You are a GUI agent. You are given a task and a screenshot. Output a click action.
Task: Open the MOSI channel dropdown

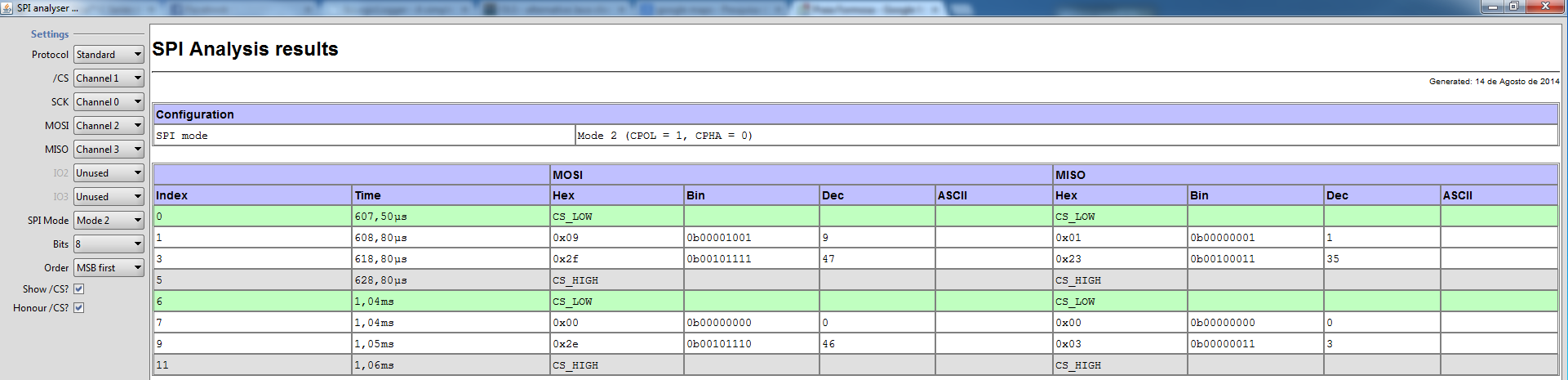coord(109,126)
